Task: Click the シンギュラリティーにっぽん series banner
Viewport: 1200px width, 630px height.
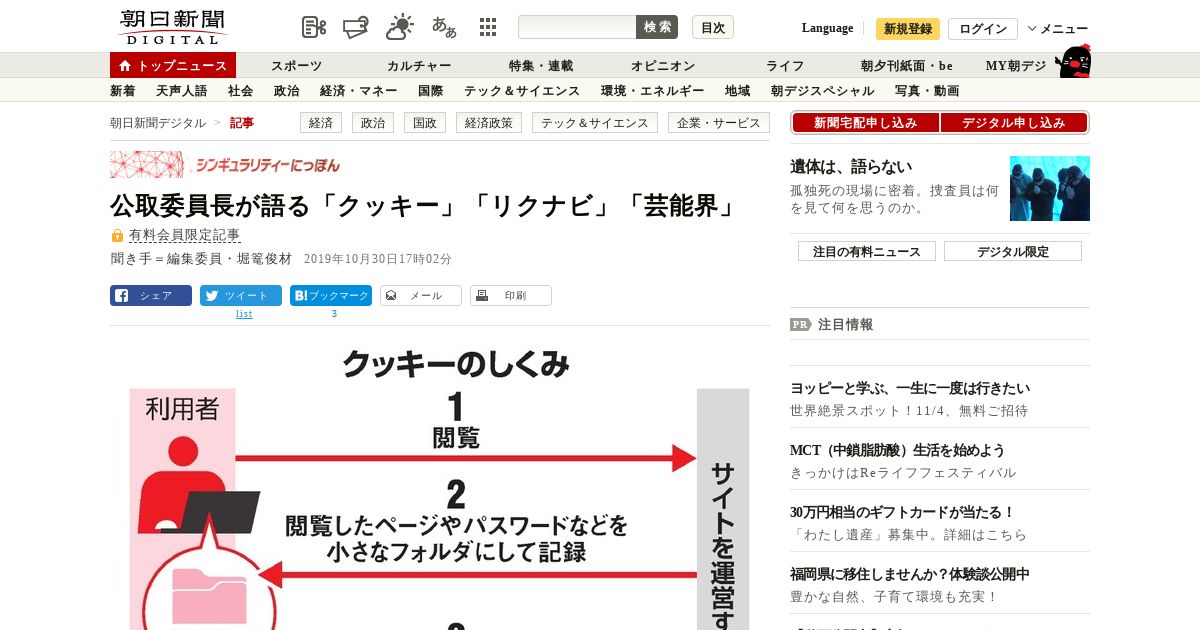Action: point(225,165)
